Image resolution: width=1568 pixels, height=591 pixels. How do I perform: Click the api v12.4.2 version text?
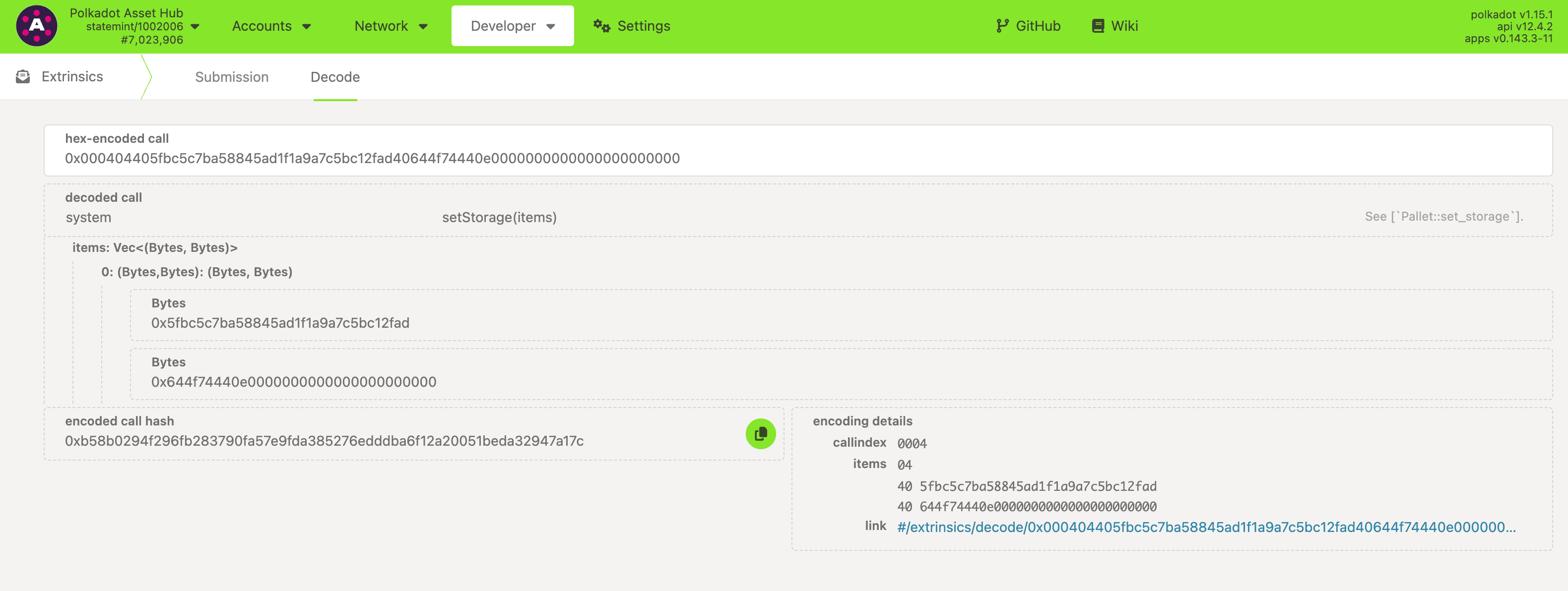click(1524, 26)
